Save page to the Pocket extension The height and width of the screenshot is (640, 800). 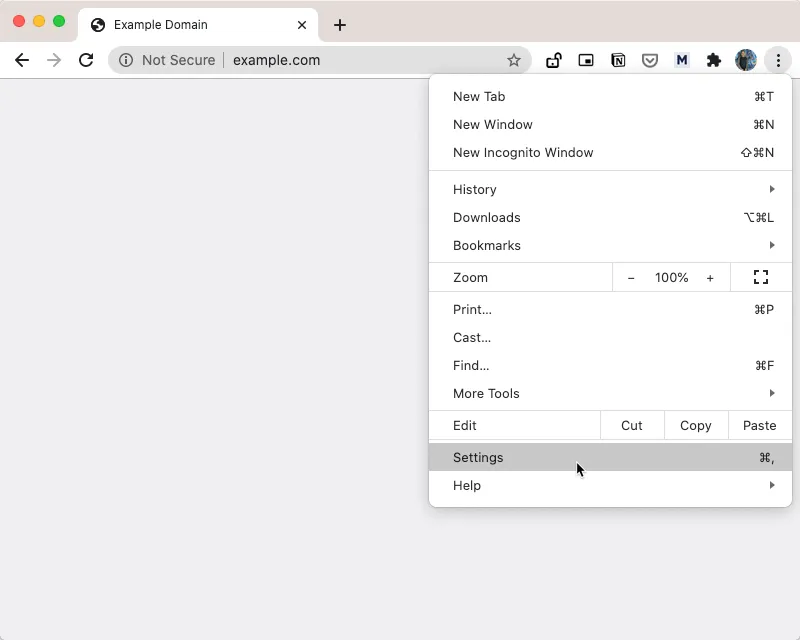coord(650,60)
